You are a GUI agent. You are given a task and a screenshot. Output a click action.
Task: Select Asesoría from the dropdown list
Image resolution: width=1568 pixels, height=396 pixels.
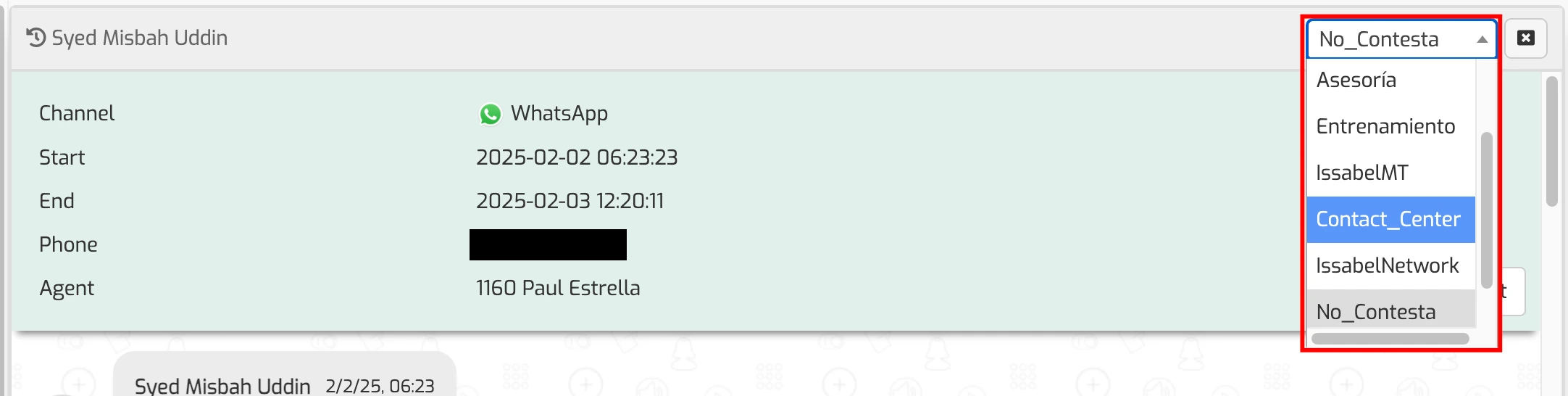1356,80
